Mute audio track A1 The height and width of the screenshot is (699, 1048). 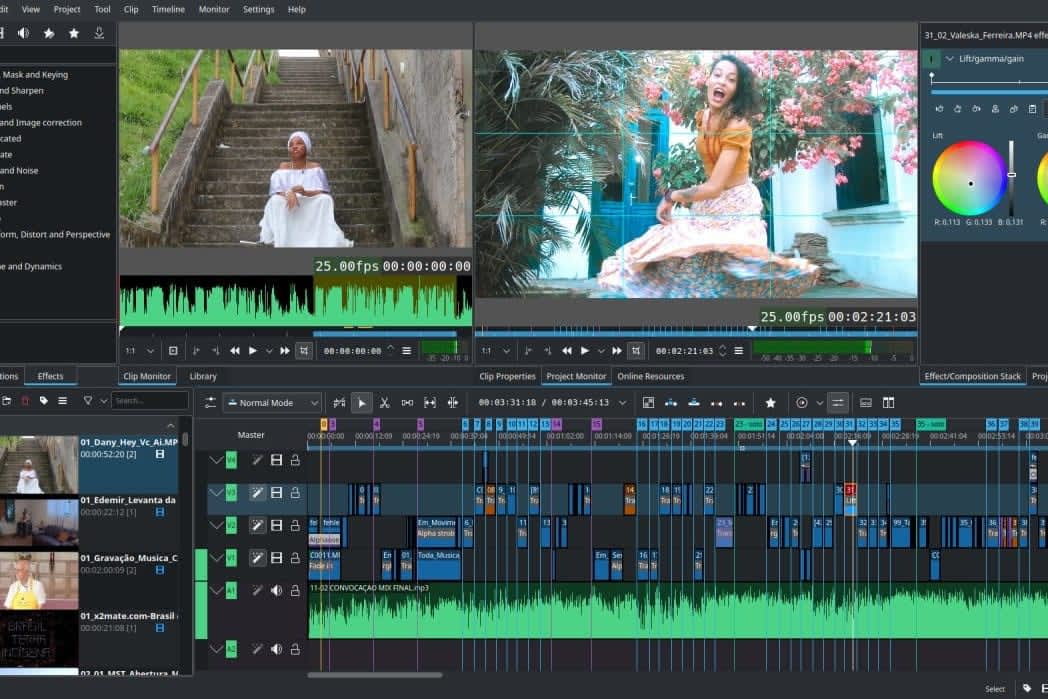click(x=276, y=591)
